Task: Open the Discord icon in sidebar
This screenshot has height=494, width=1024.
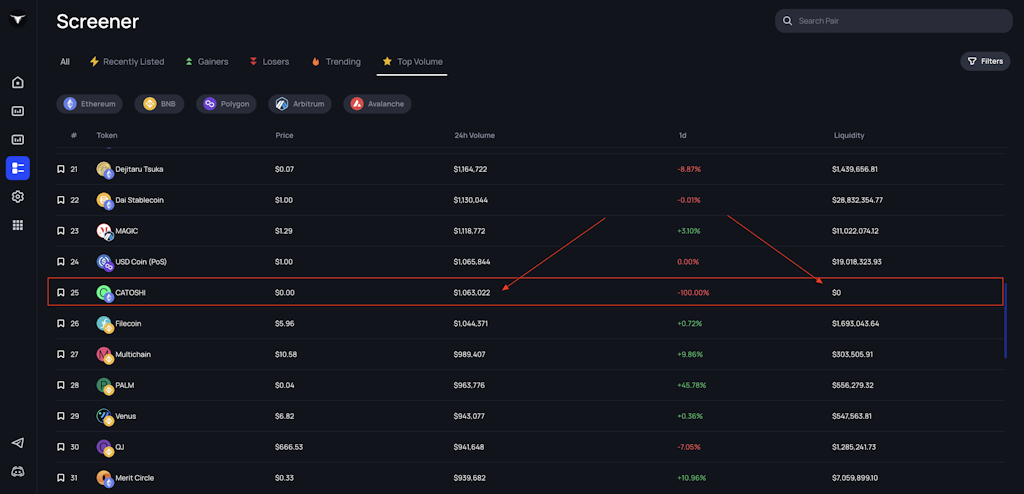Action: click(17, 471)
